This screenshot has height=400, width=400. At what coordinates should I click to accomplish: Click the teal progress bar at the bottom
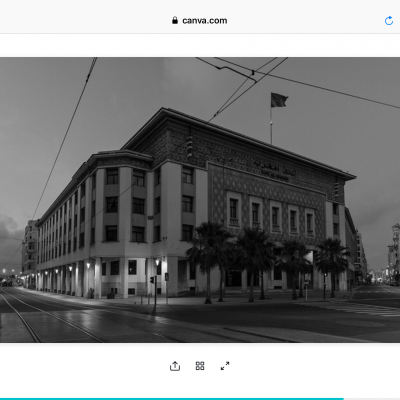pos(172,399)
